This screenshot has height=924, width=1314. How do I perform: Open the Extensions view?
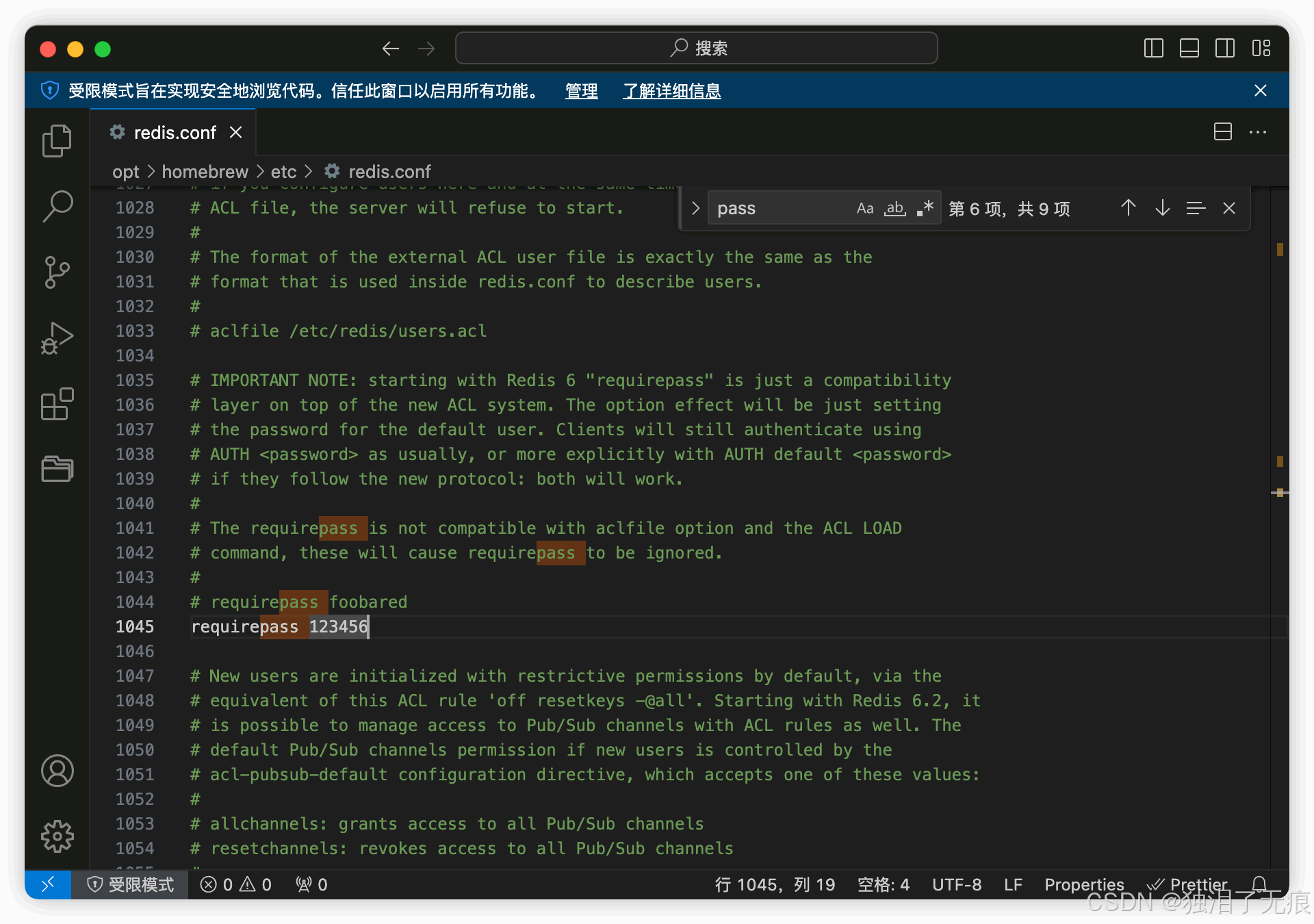pyautogui.click(x=57, y=403)
